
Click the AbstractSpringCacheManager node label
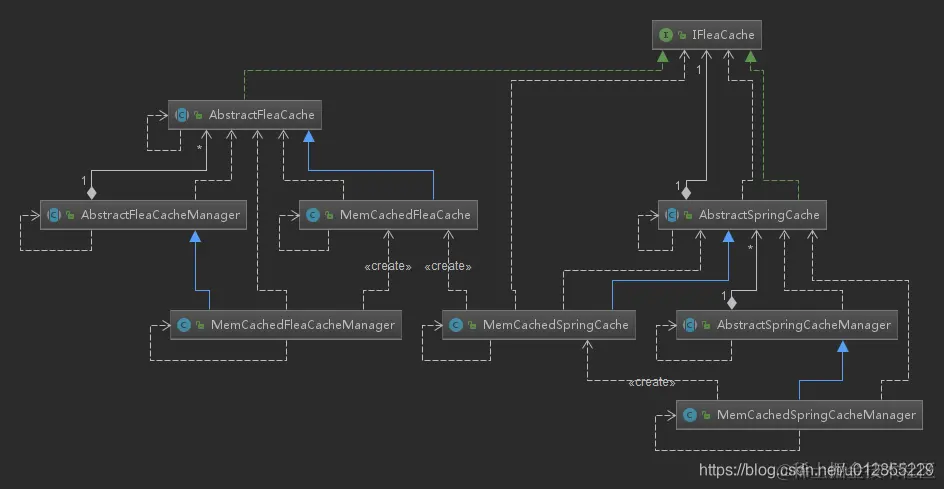pos(804,325)
